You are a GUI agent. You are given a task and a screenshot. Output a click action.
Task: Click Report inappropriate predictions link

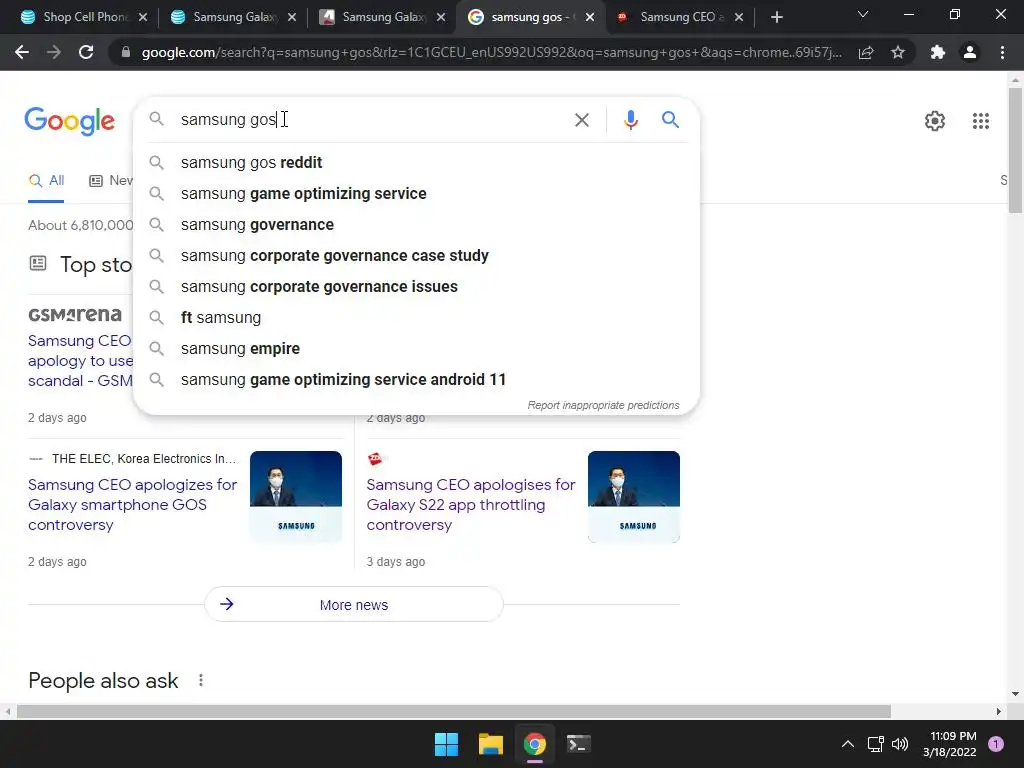(603, 406)
